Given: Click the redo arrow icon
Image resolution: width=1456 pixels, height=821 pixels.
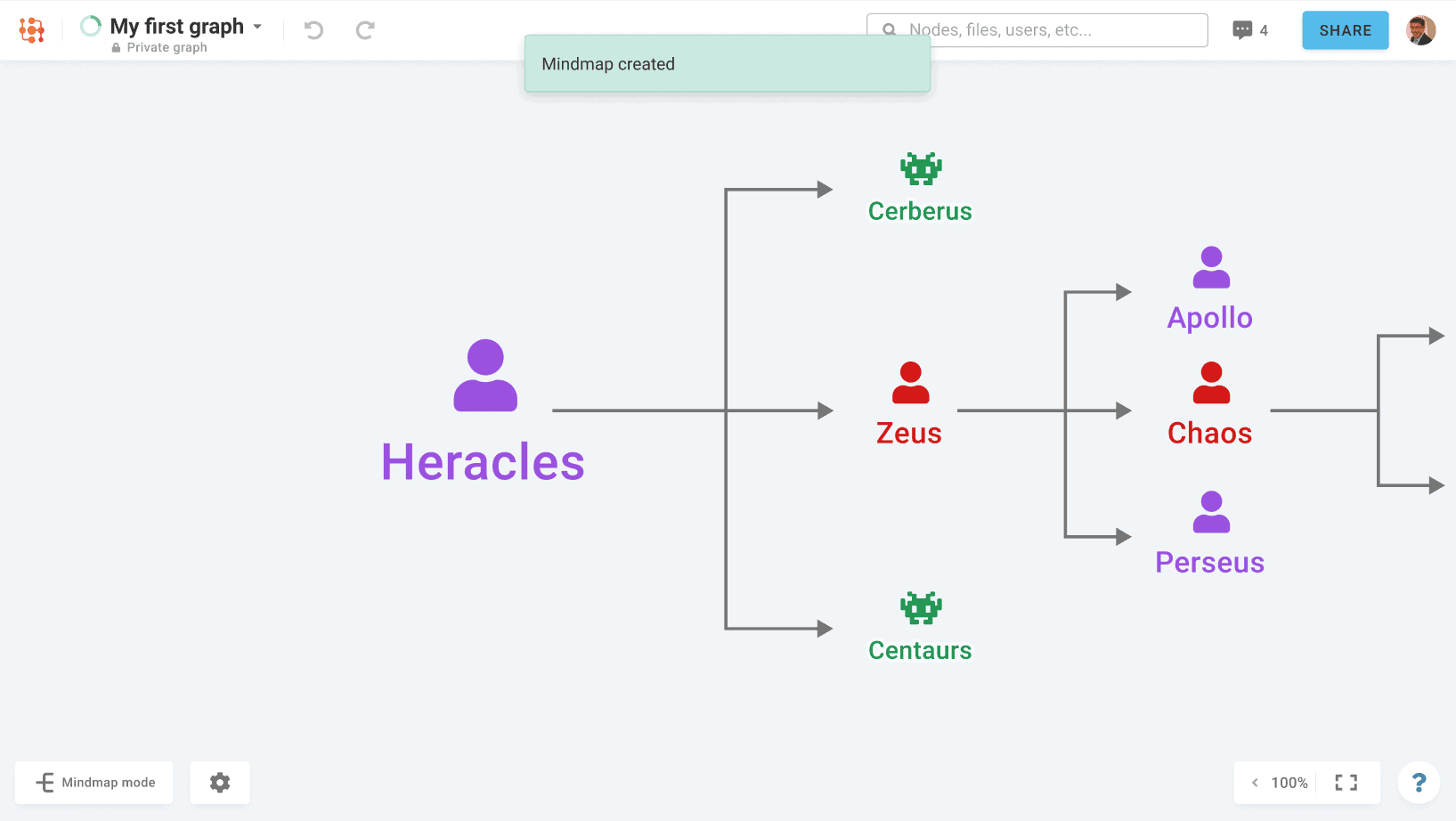Looking at the screenshot, I should (365, 30).
